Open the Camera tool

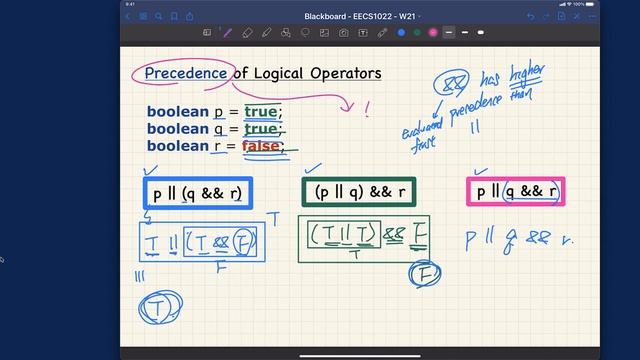coord(344,33)
